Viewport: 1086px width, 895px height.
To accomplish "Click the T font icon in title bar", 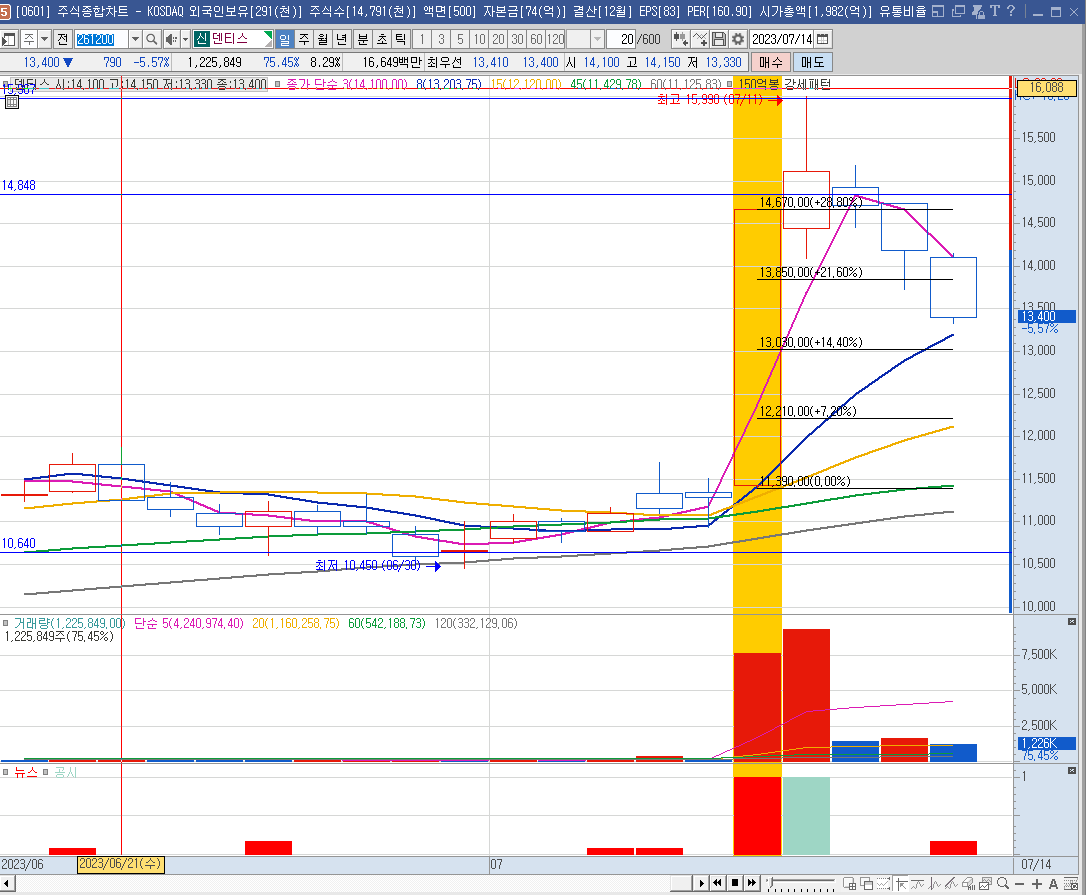I will (x=995, y=11).
